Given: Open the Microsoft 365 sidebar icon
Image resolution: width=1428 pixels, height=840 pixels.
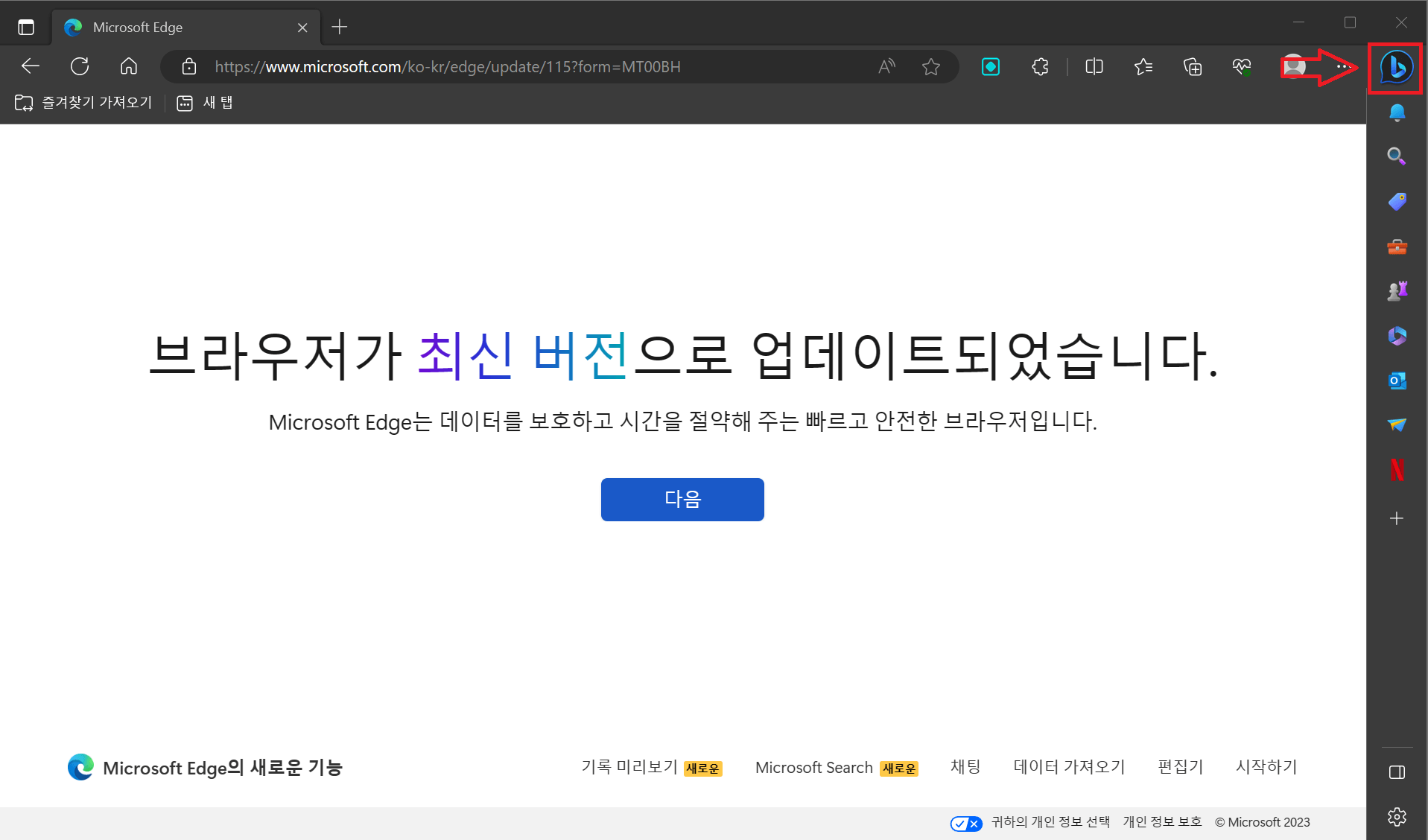Looking at the screenshot, I should tap(1397, 336).
